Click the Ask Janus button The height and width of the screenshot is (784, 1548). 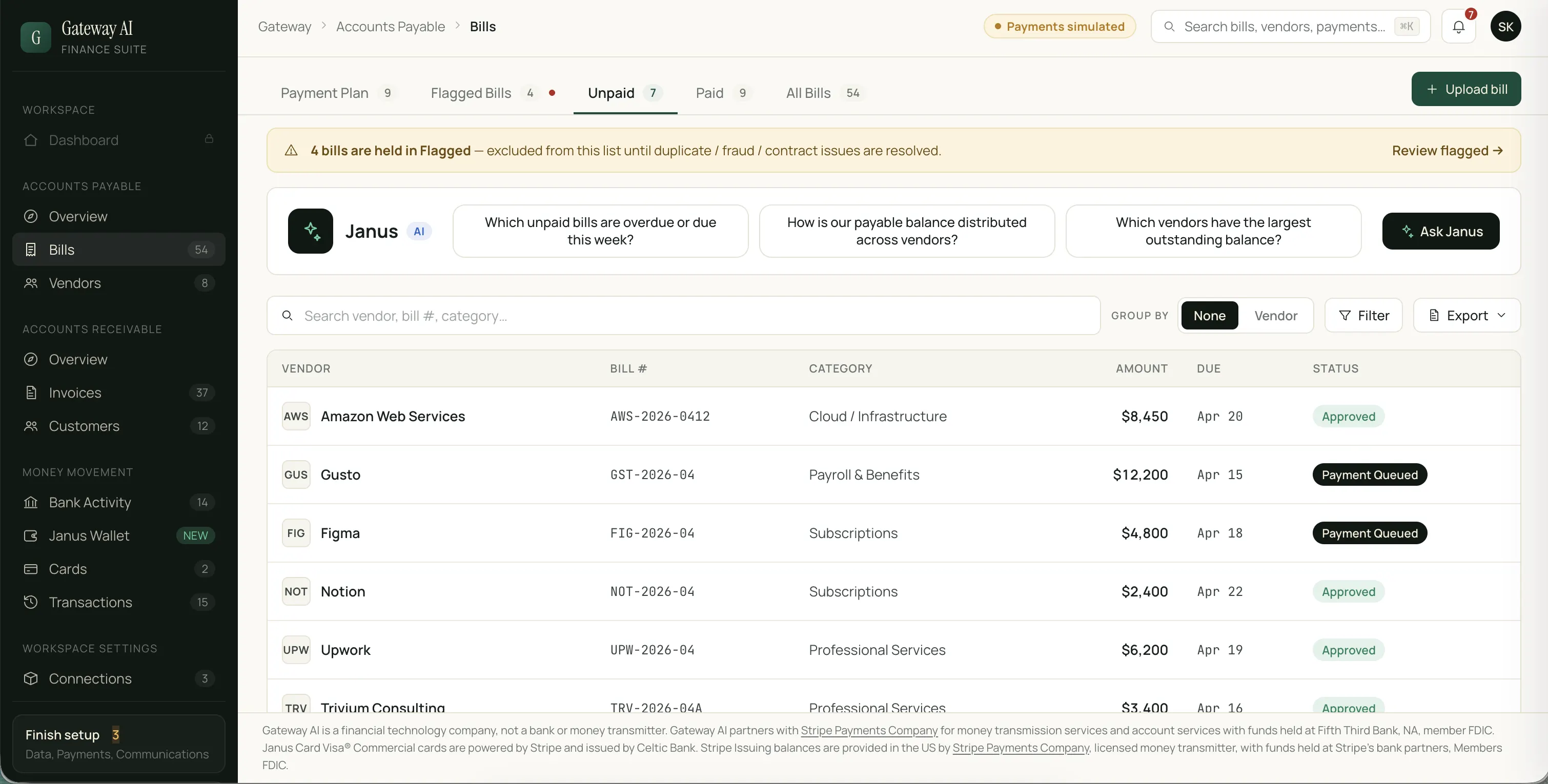pos(1440,231)
